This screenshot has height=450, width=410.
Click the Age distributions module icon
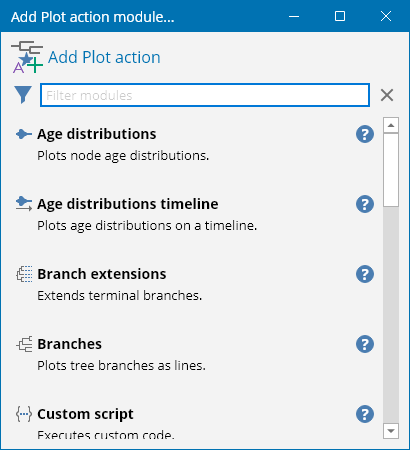[x=24, y=134]
